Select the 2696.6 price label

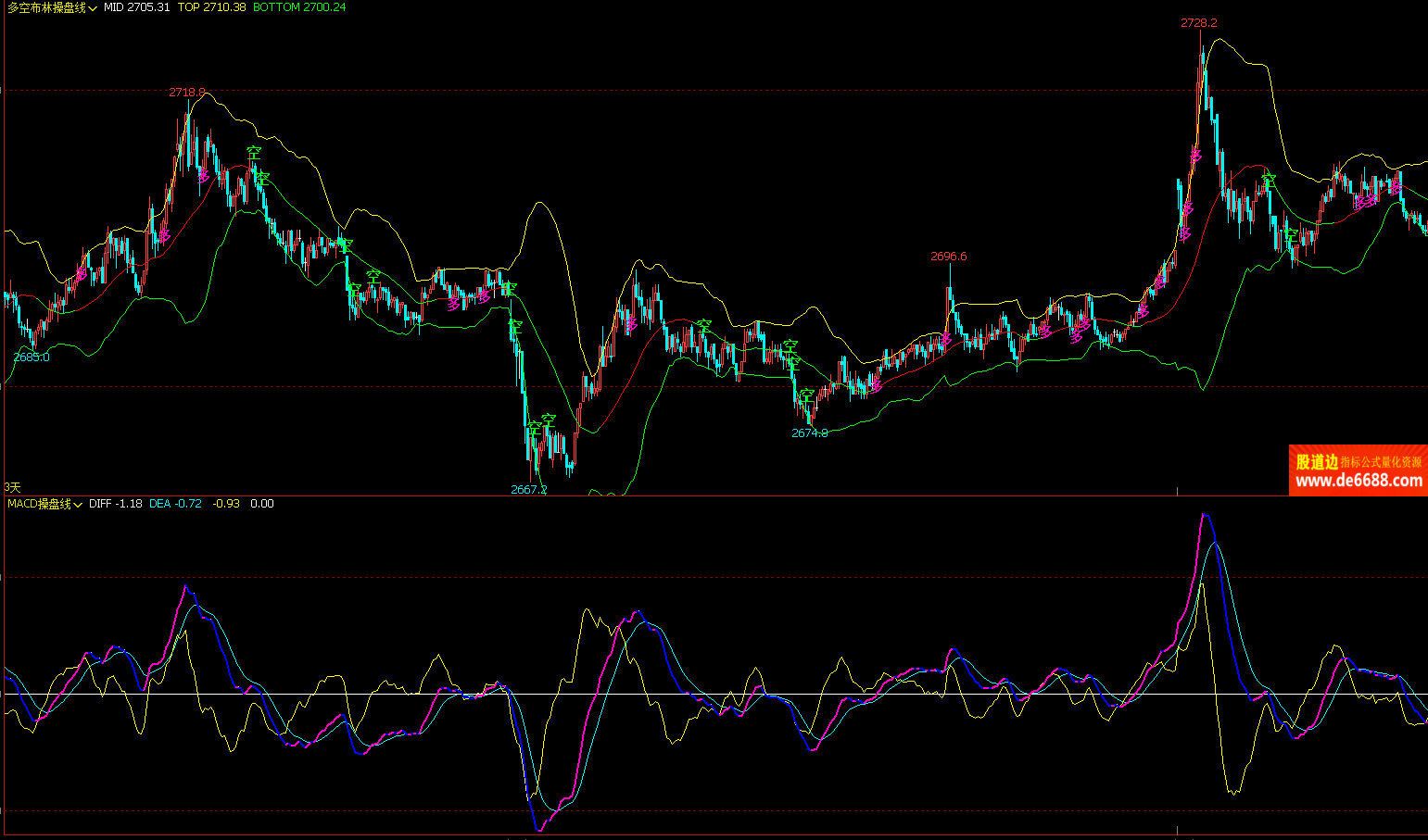[949, 257]
